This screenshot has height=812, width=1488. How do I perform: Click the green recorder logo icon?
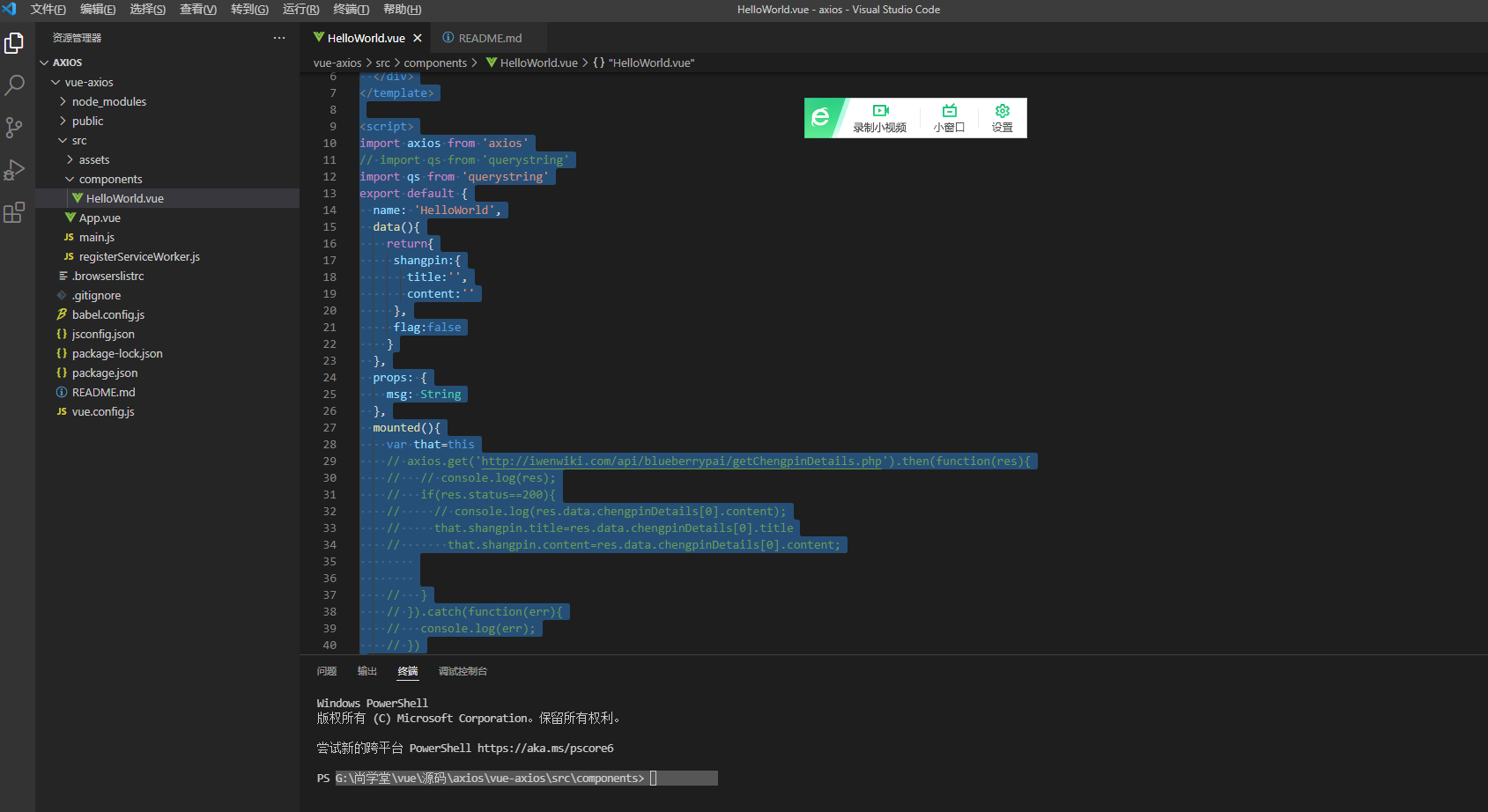[820, 117]
